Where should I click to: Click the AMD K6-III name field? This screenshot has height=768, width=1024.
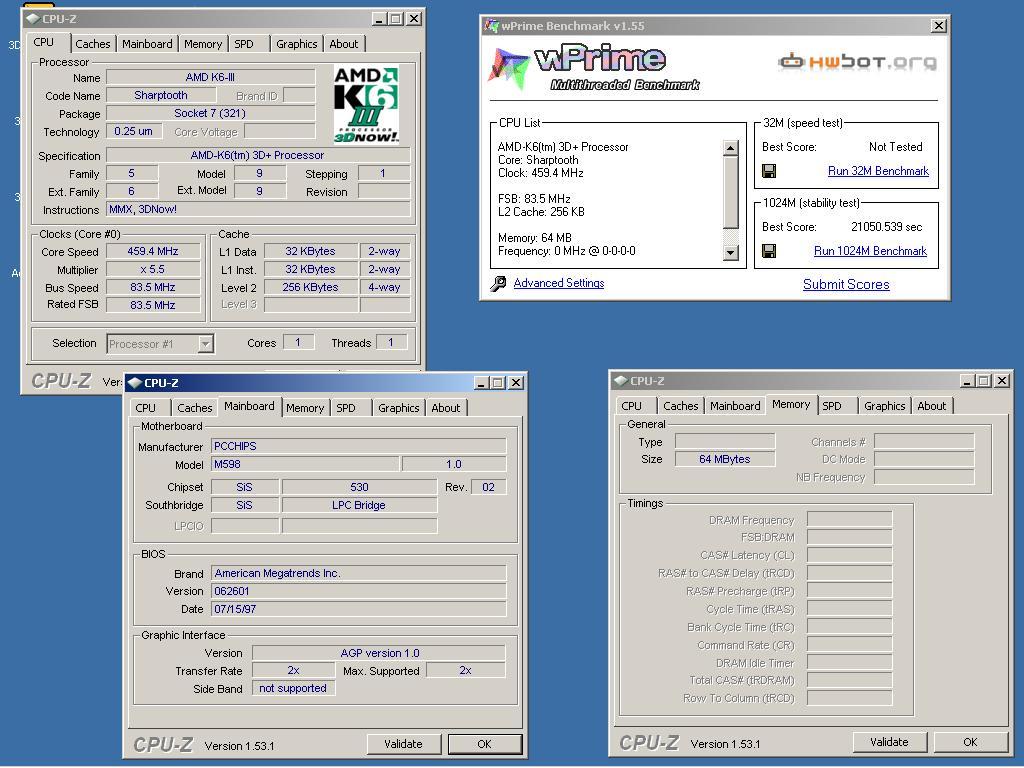(x=210, y=77)
